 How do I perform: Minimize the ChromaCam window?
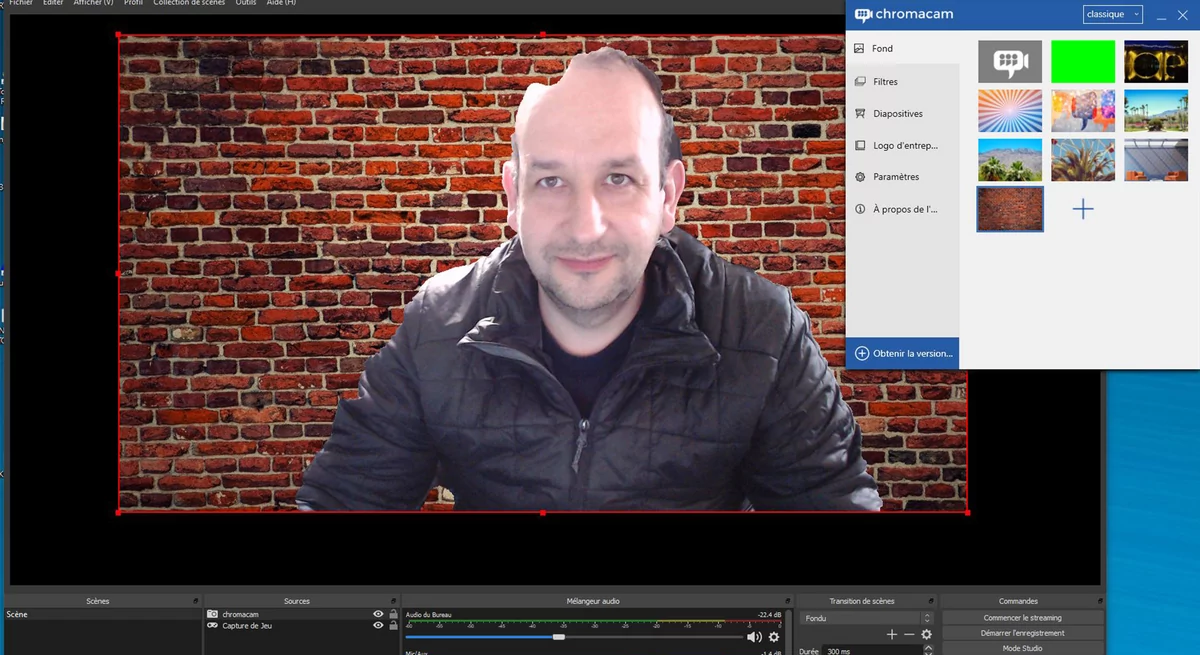click(x=1161, y=16)
